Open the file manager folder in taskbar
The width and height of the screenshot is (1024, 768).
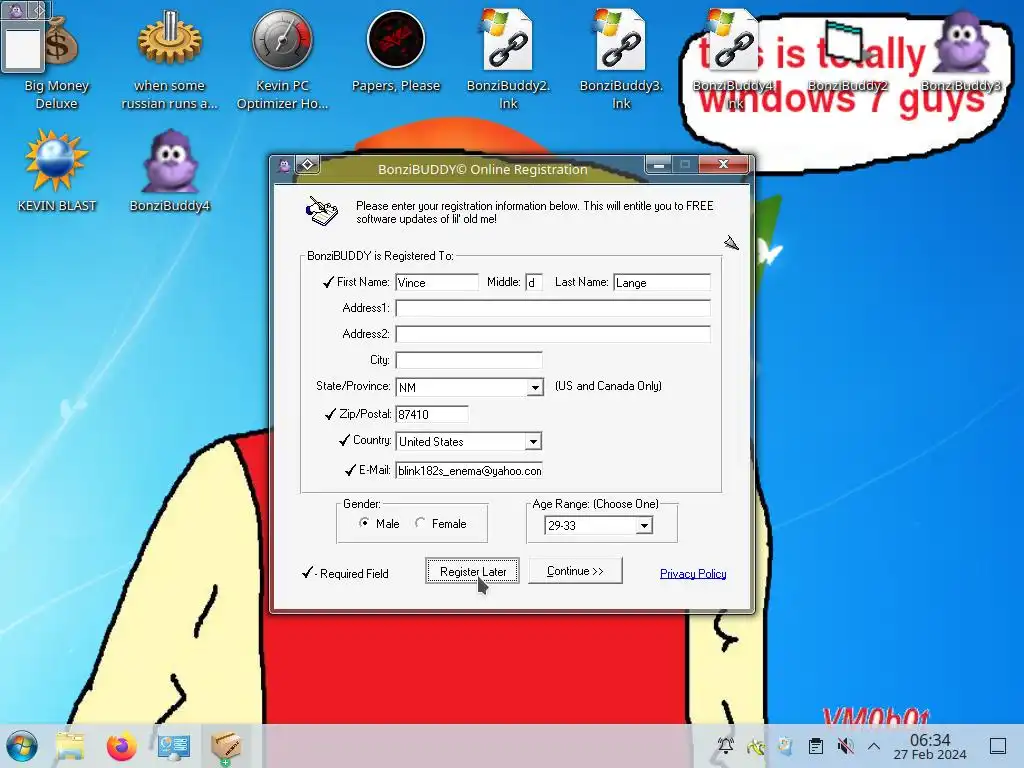(70, 746)
